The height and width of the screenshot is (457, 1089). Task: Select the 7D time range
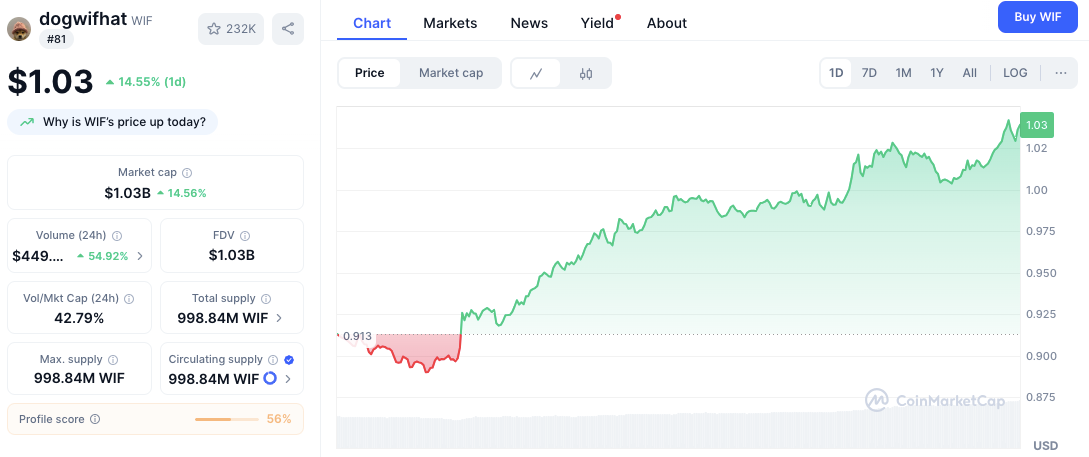(x=869, y=73)
